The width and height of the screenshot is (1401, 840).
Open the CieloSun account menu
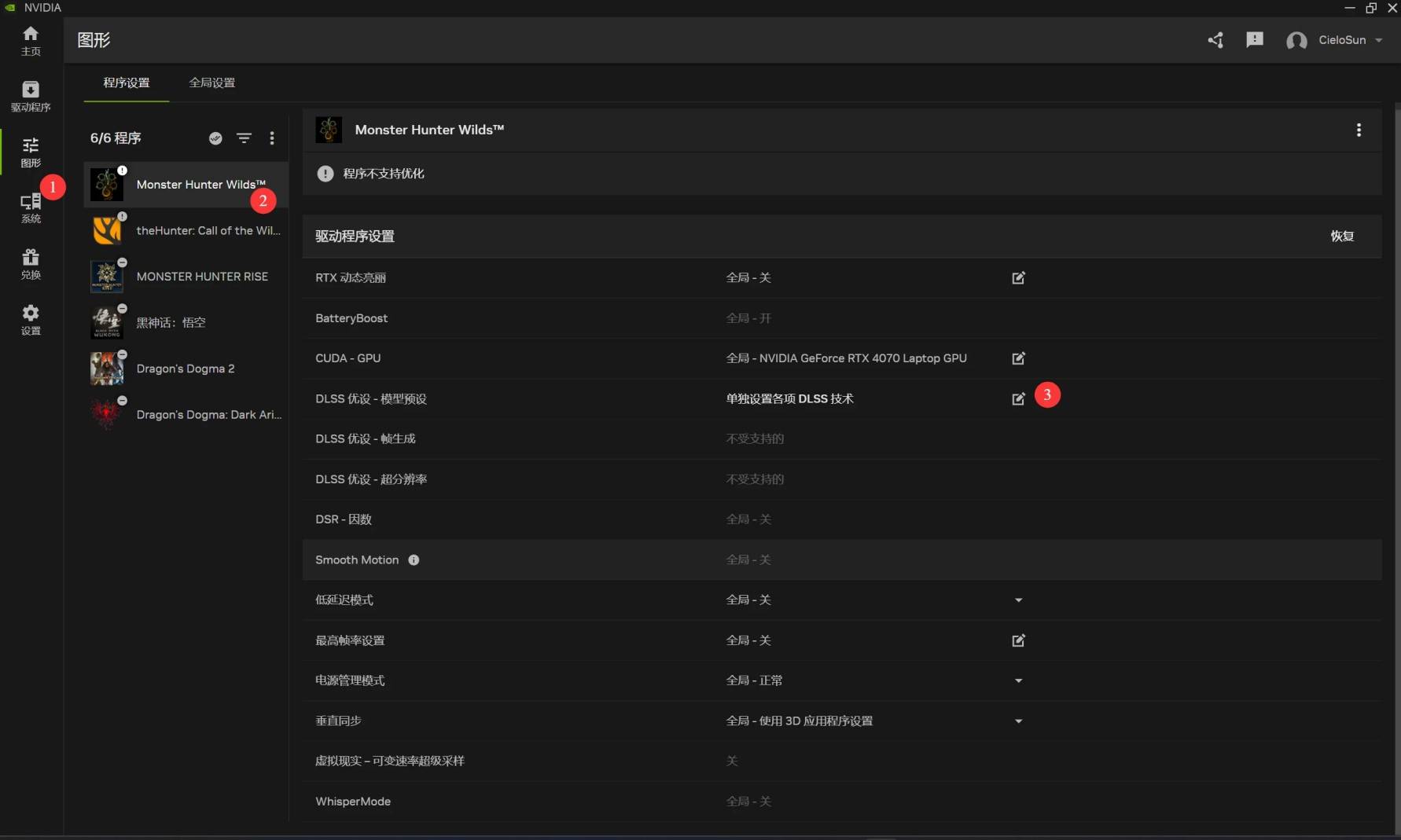(1334, 40)
